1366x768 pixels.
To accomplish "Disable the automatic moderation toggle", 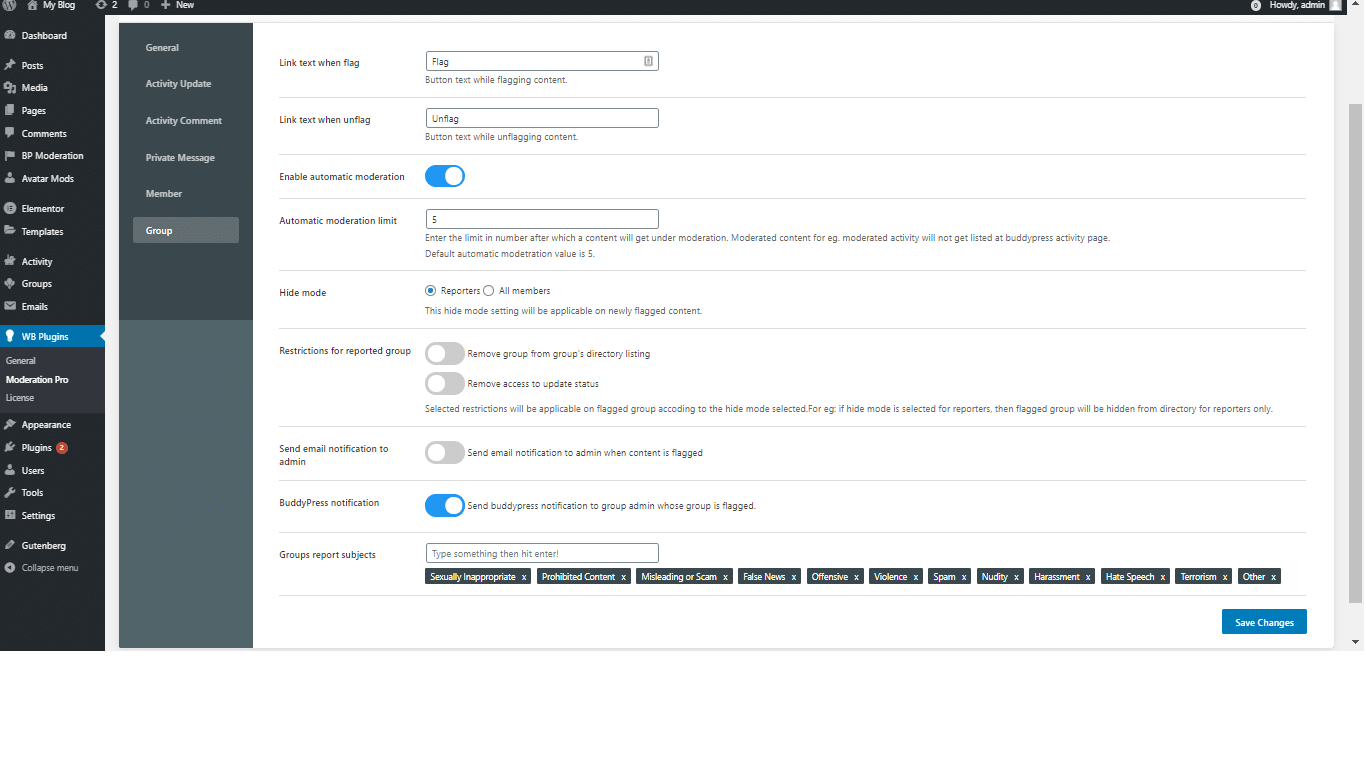I will 445,177.
